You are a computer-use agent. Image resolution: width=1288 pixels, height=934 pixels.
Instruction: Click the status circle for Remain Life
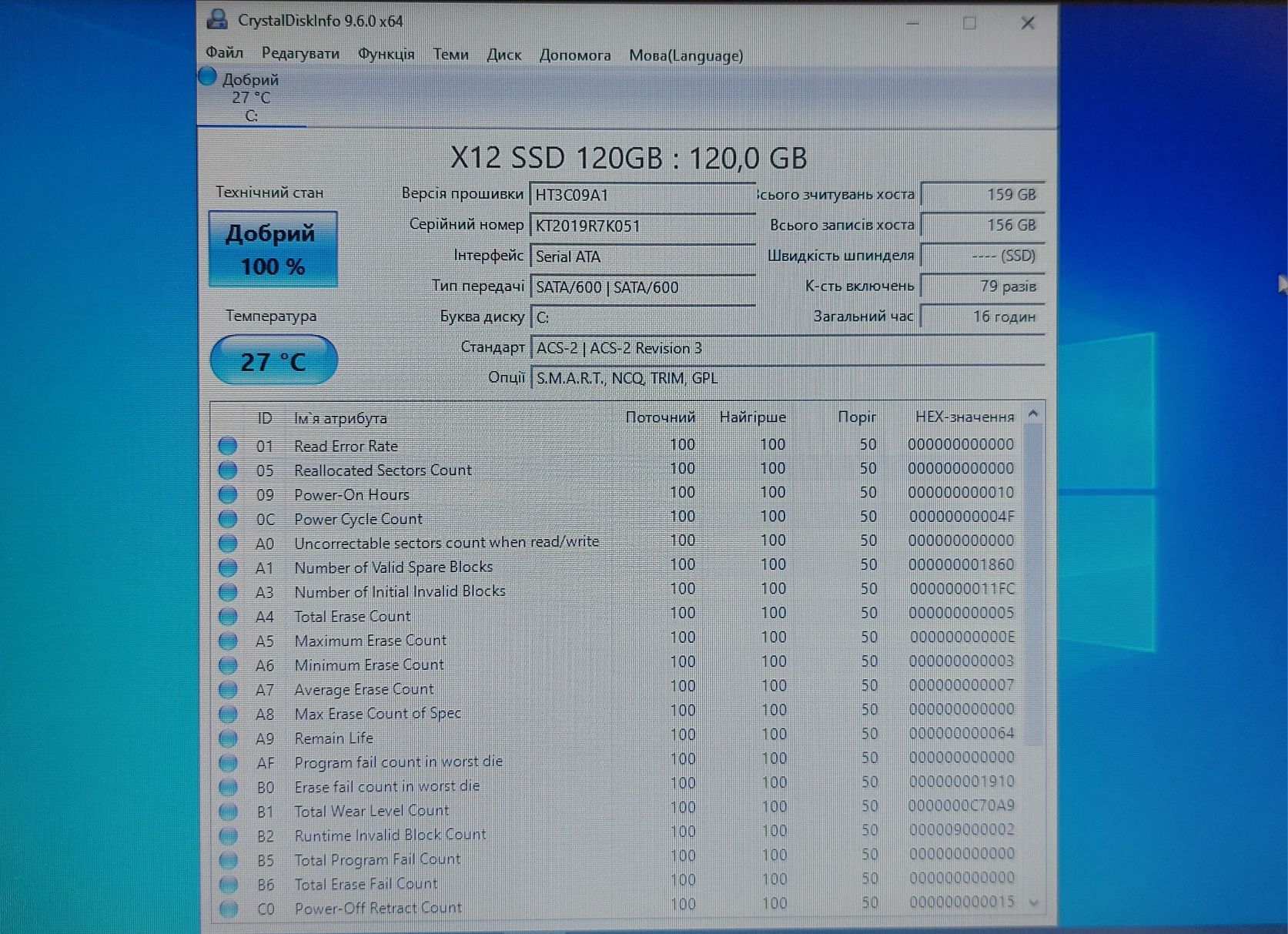point(227,738)
